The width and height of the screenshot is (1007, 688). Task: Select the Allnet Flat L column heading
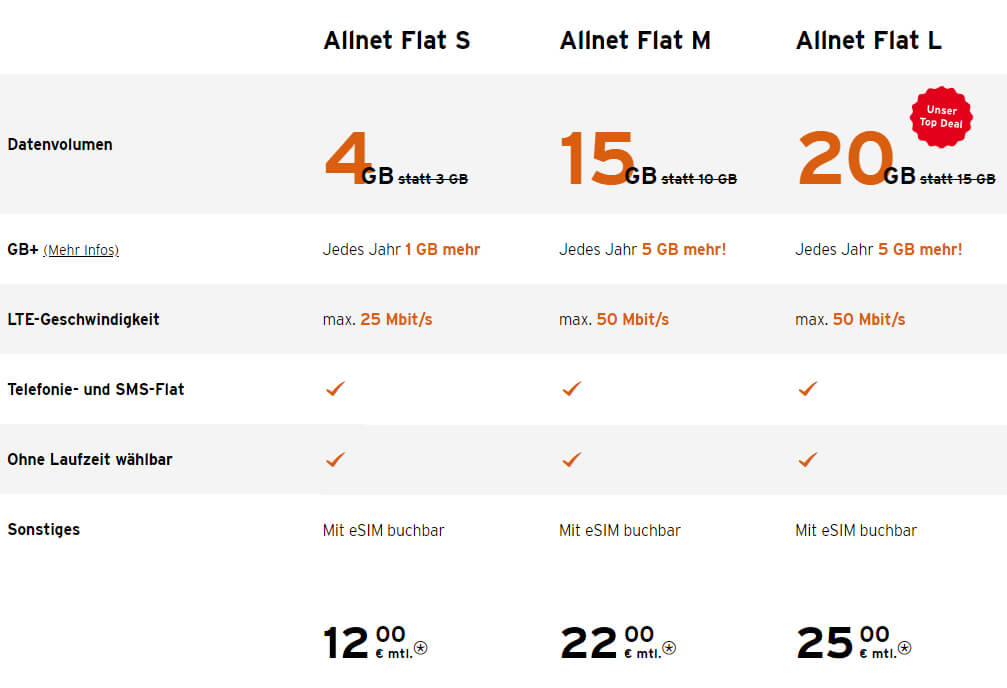[868, 41]
